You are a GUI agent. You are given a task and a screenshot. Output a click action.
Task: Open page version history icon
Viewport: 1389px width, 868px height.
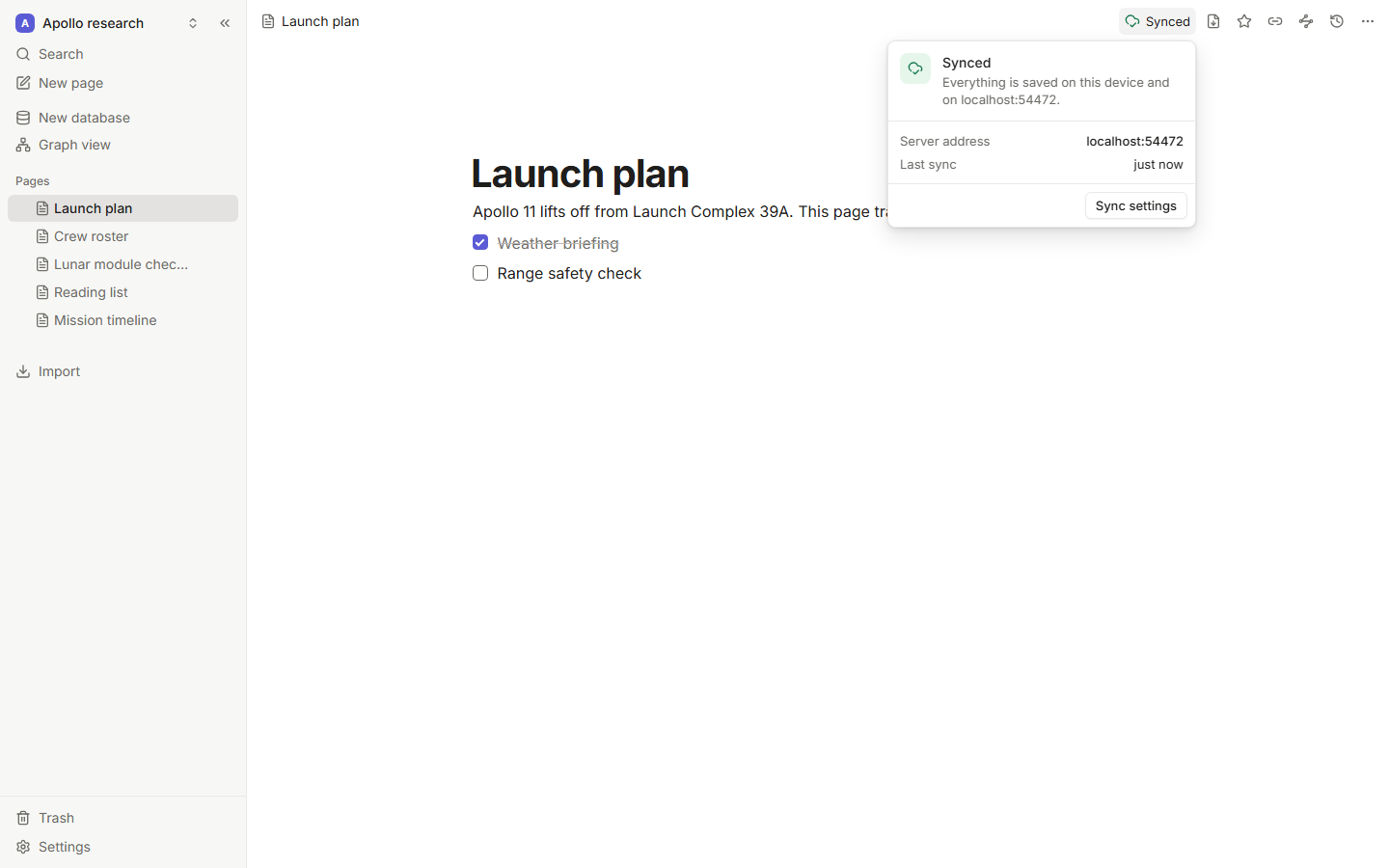pos(1337,21)
